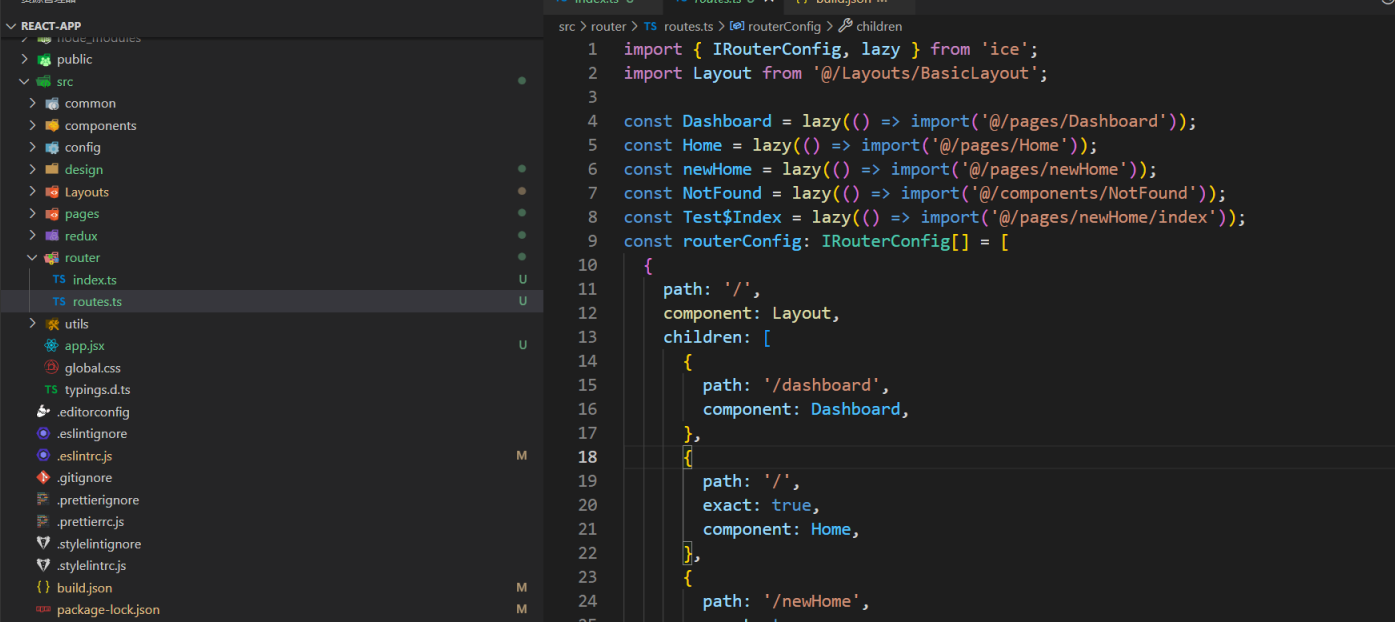Viewport: 1395px width, 622px height.
Task: Click the breadcrumb TS icon before routes.ts
Action: point(651,27)
